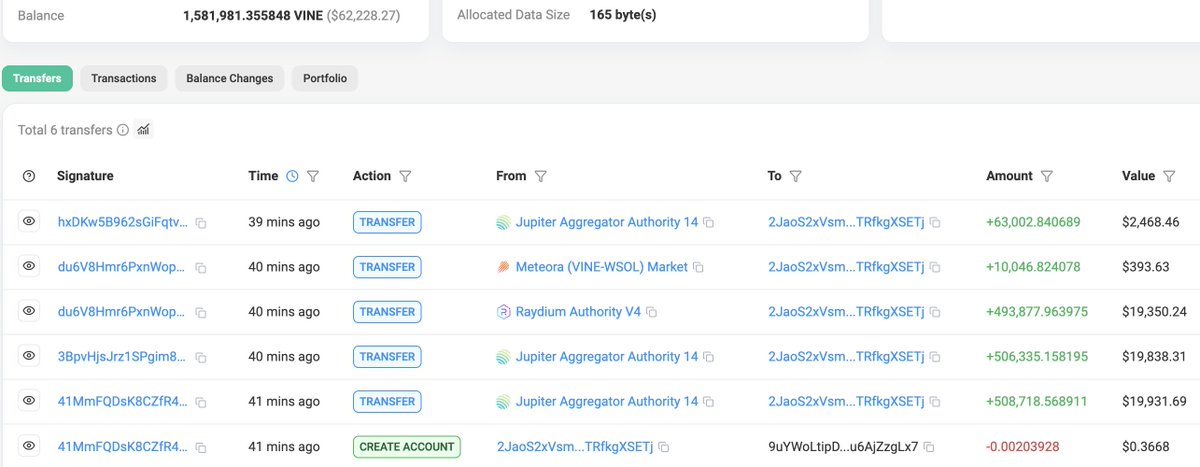Select value $19,350.24
The image size is (1200, 467).
pos(1155,312)
